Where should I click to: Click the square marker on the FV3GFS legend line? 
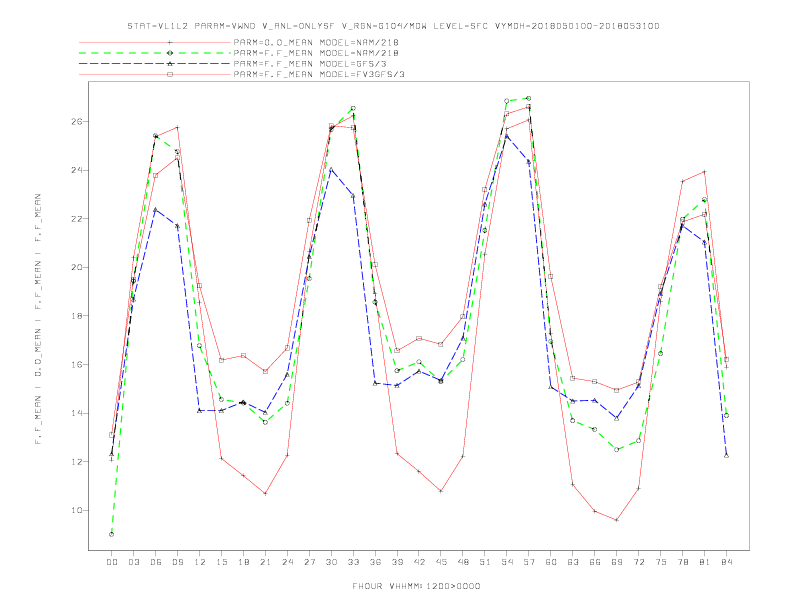tap(170, 74)
